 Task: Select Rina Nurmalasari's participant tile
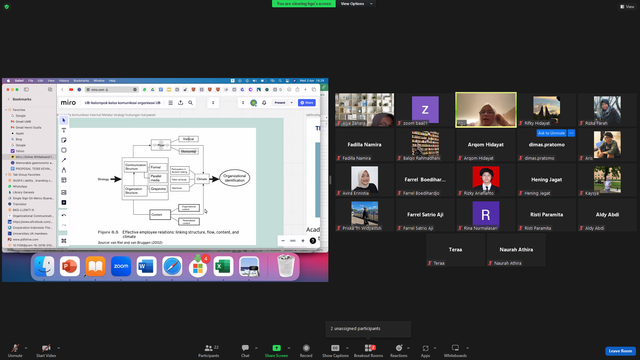click(x=486, y=215)
